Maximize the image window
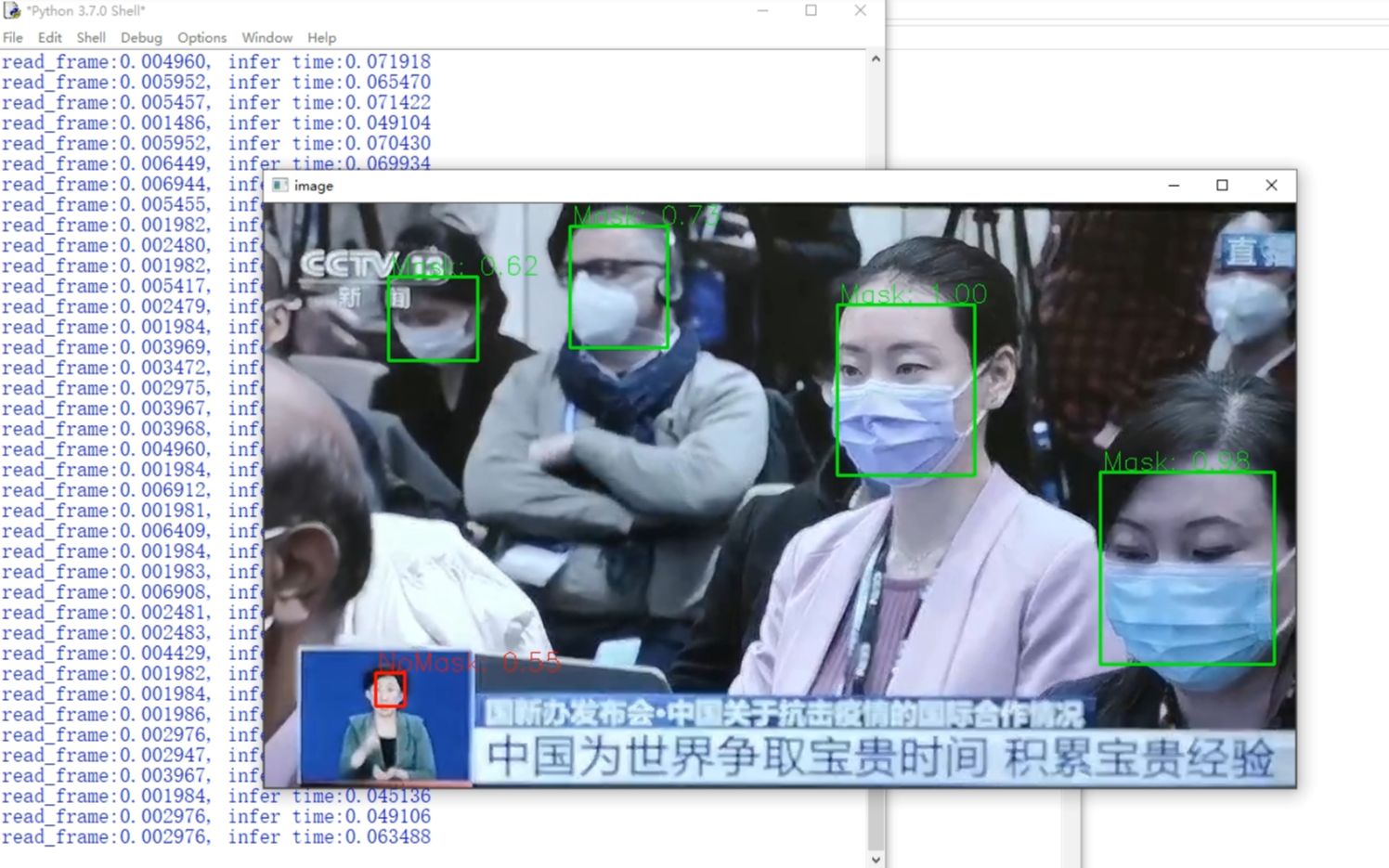Image resolution: width=1389 pixels, height=868 pixels. [1221, 186]
